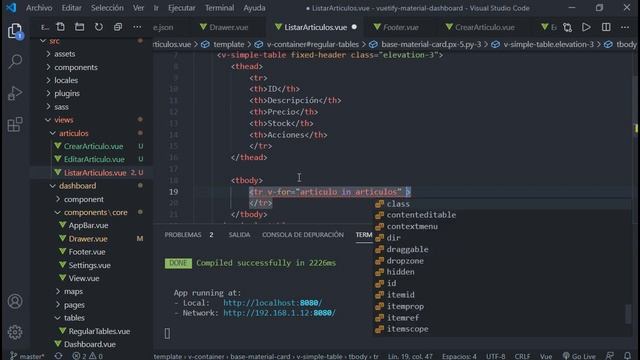The image size is (640, 360).
Task: Refresh the explorer file tree
Action: click(99, 27)
